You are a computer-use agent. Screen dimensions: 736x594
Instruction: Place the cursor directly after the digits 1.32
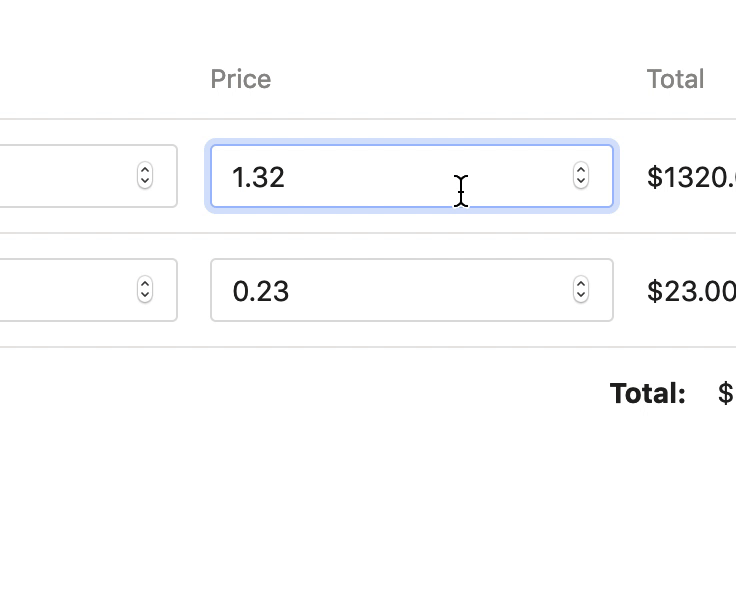pyautogui.click(x=287, y=177)
